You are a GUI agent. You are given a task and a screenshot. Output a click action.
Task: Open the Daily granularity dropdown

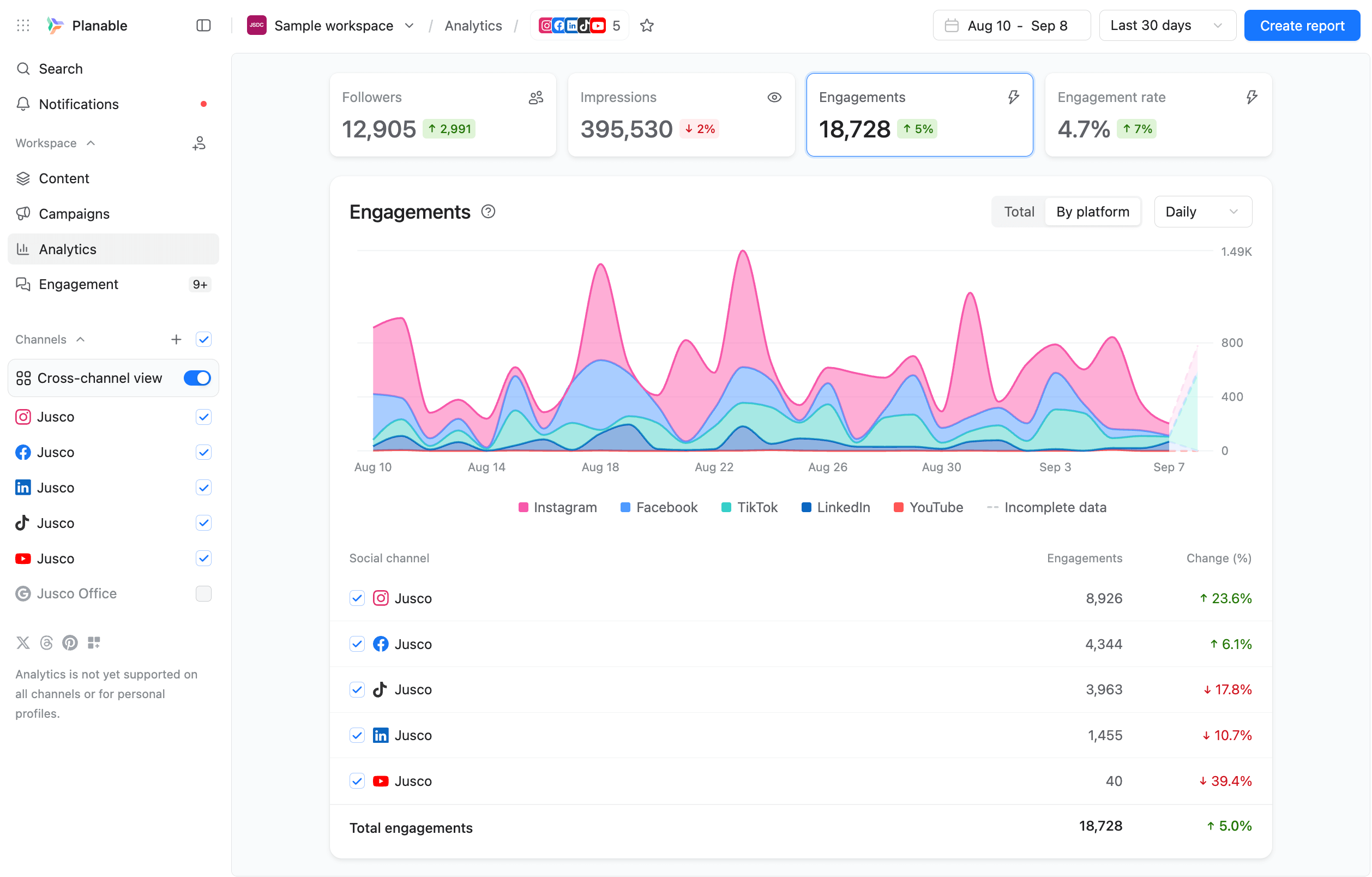tap(1203, 212)
